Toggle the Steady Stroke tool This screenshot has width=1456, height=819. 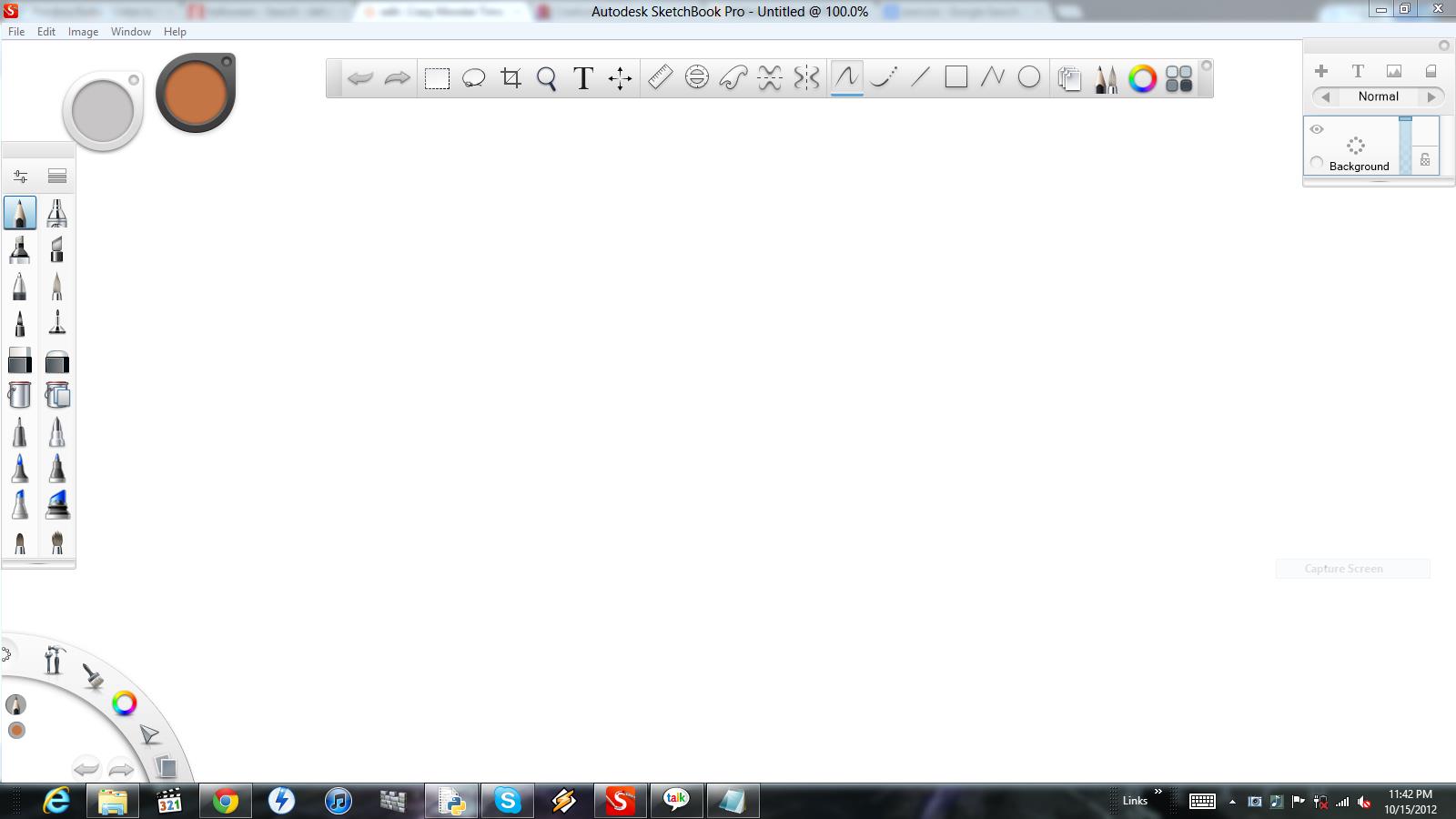pyautogui.click(x=884, y=78)
